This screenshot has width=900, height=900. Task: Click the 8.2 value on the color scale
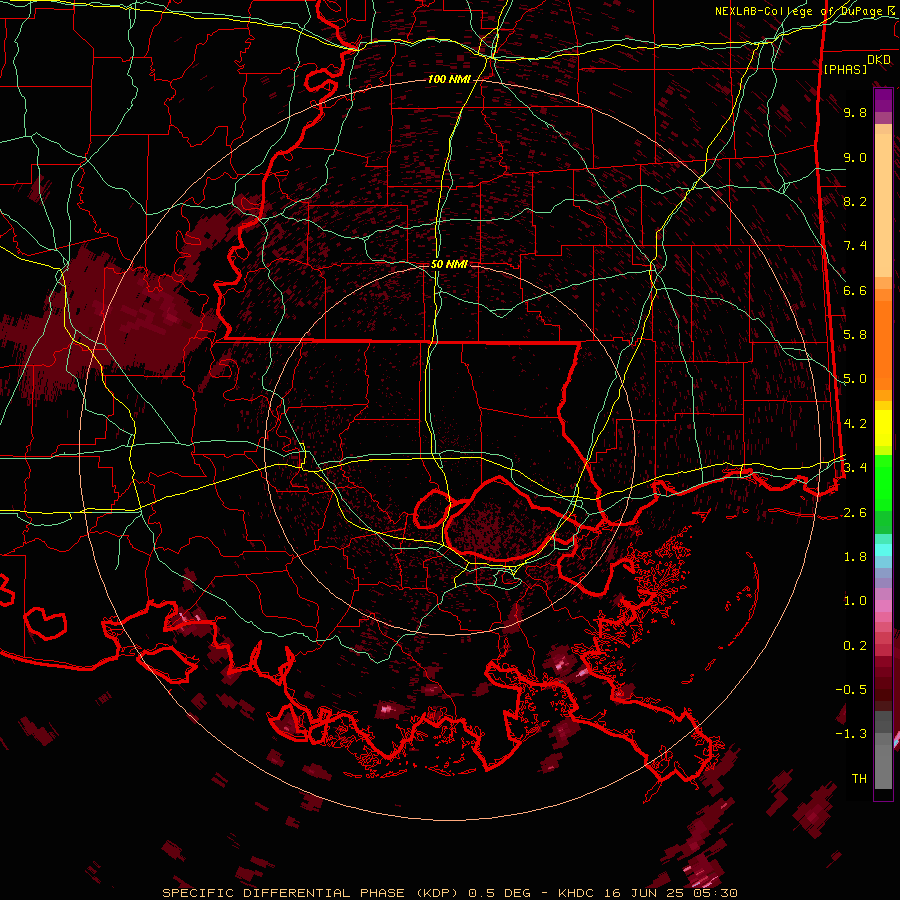point(855,201)
